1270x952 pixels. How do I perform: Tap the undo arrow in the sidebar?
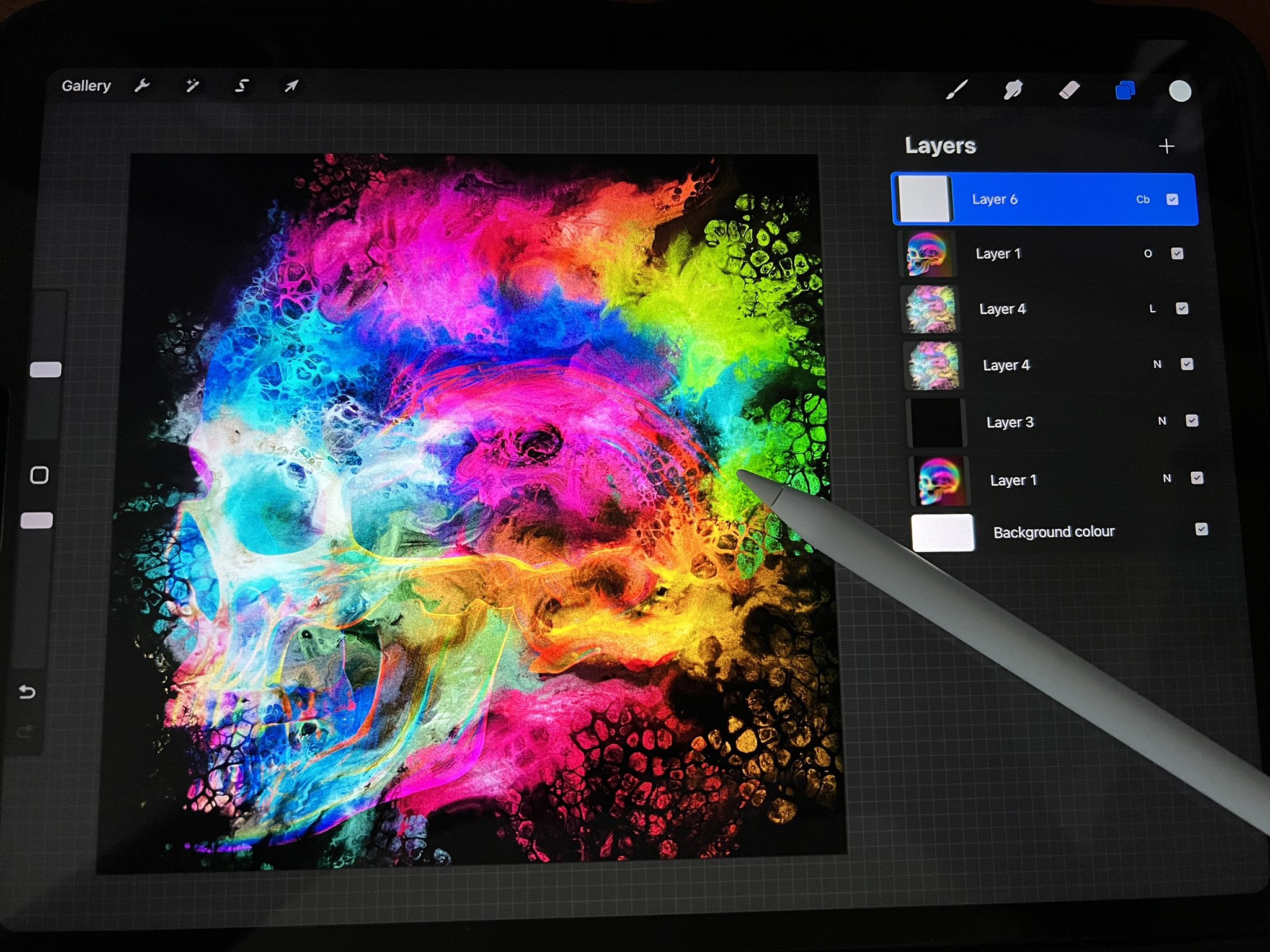tap(27, 691)
